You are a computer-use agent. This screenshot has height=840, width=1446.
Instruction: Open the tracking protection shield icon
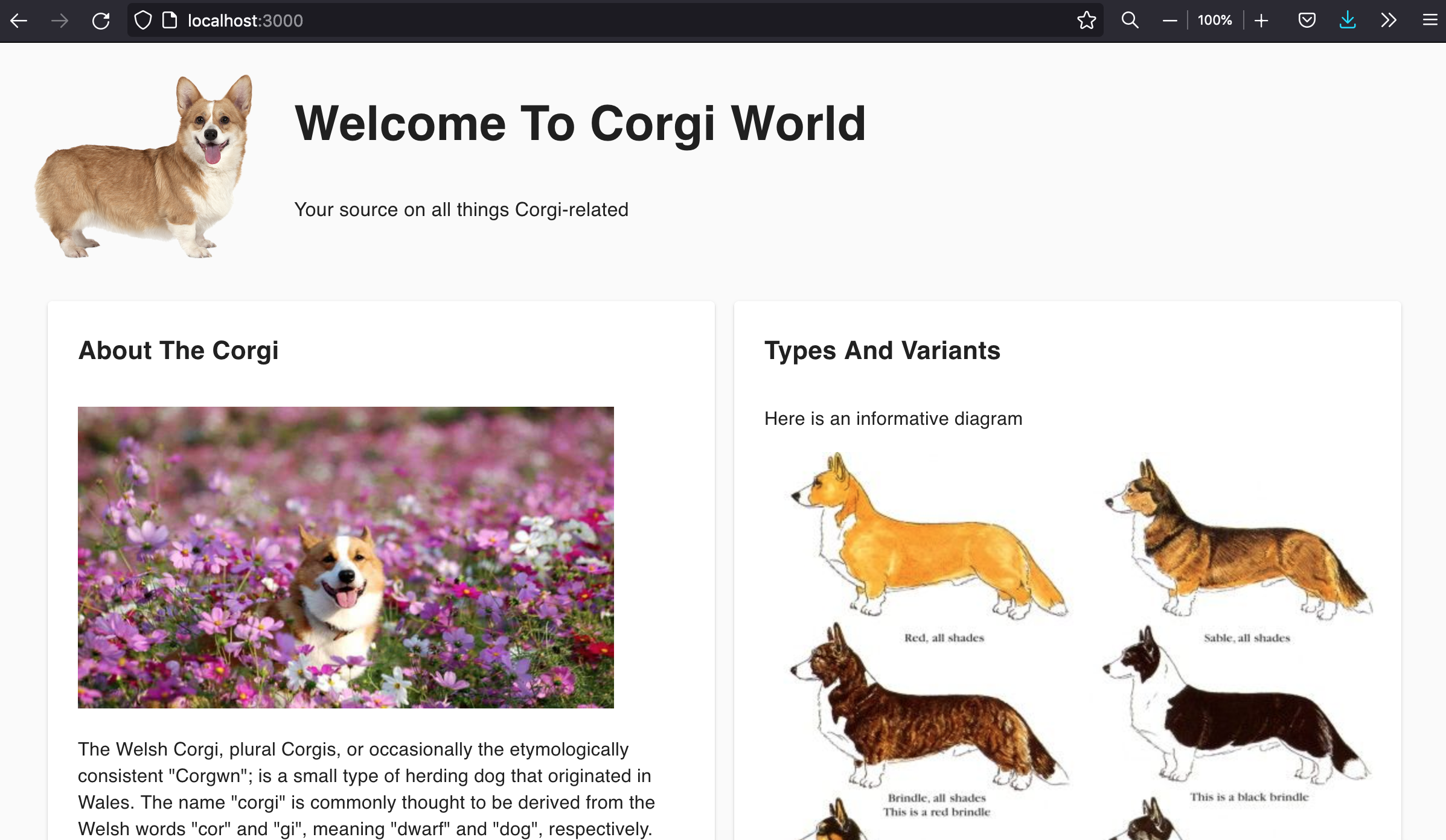tap(143, 21)
